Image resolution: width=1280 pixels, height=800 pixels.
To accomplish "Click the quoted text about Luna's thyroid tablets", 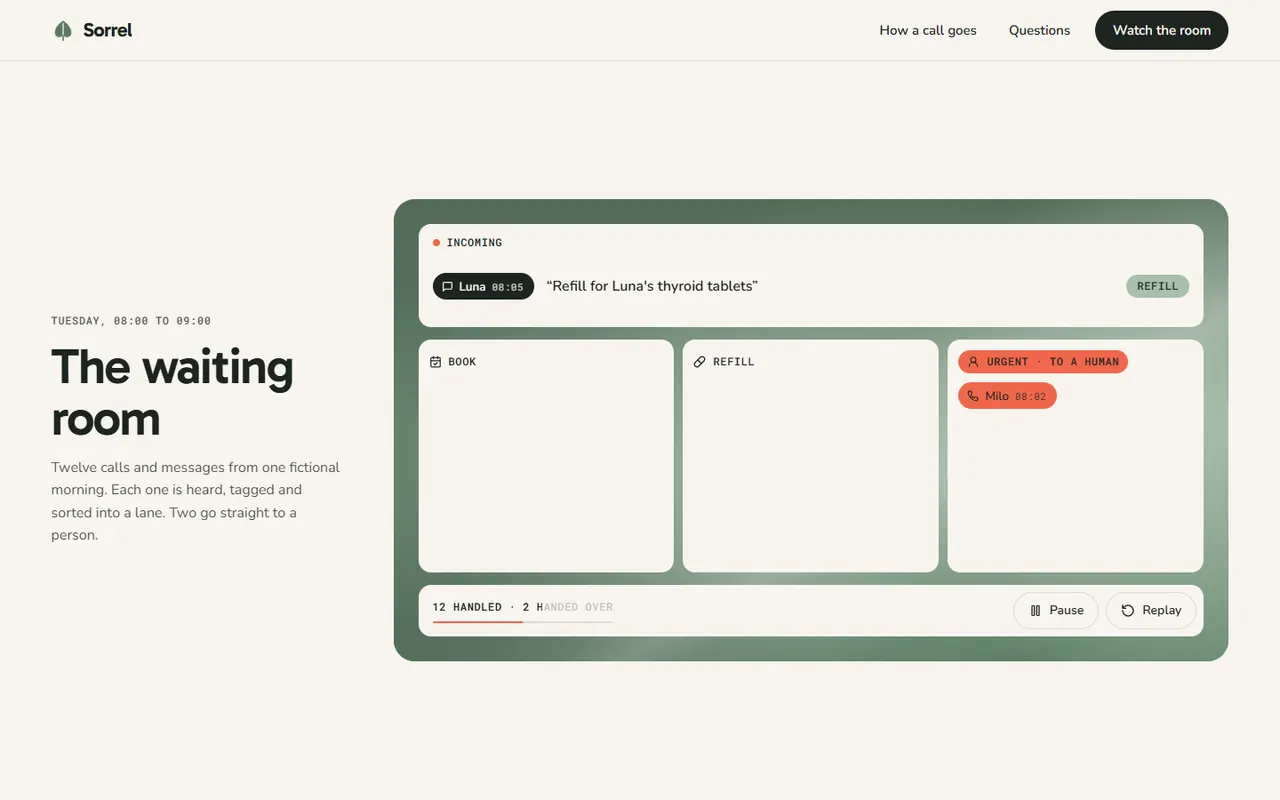I will click(x=652, y=286).
